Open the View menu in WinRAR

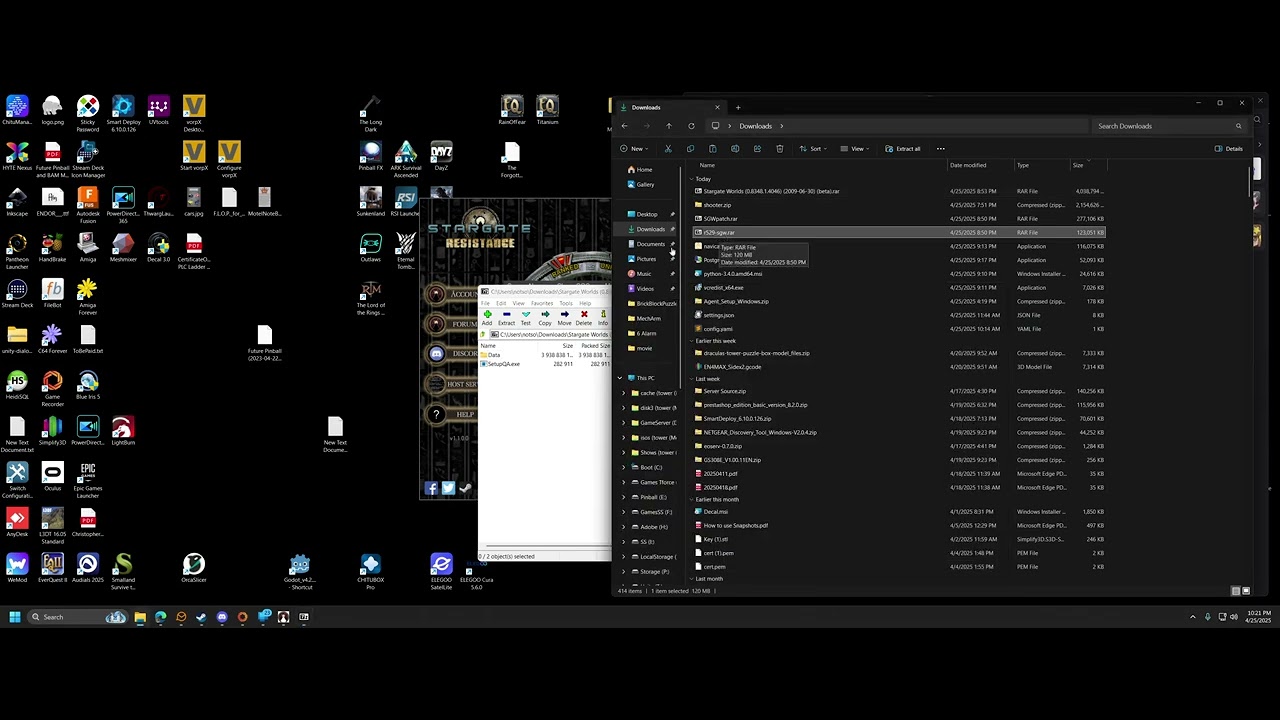(x=518, y=303)
